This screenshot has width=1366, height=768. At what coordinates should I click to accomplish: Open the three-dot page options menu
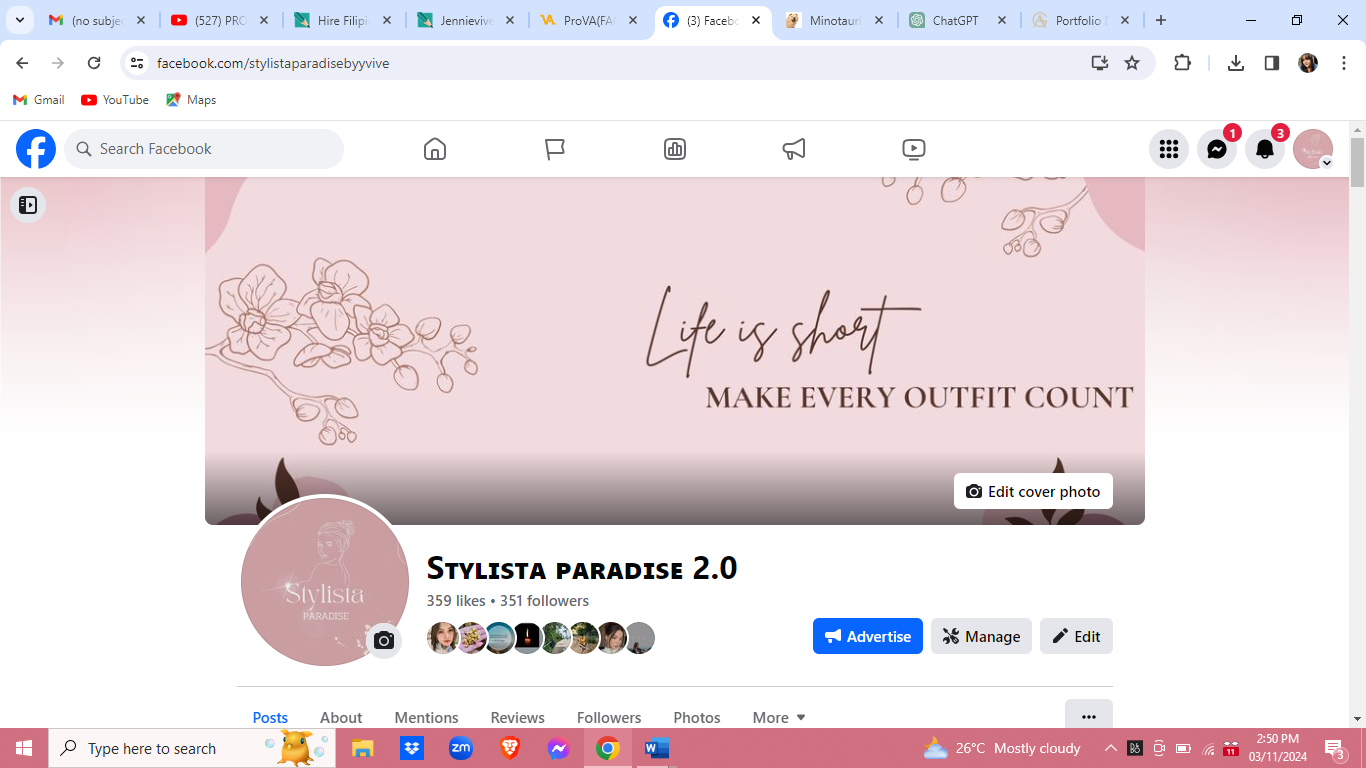click(x=1089, y=716)
